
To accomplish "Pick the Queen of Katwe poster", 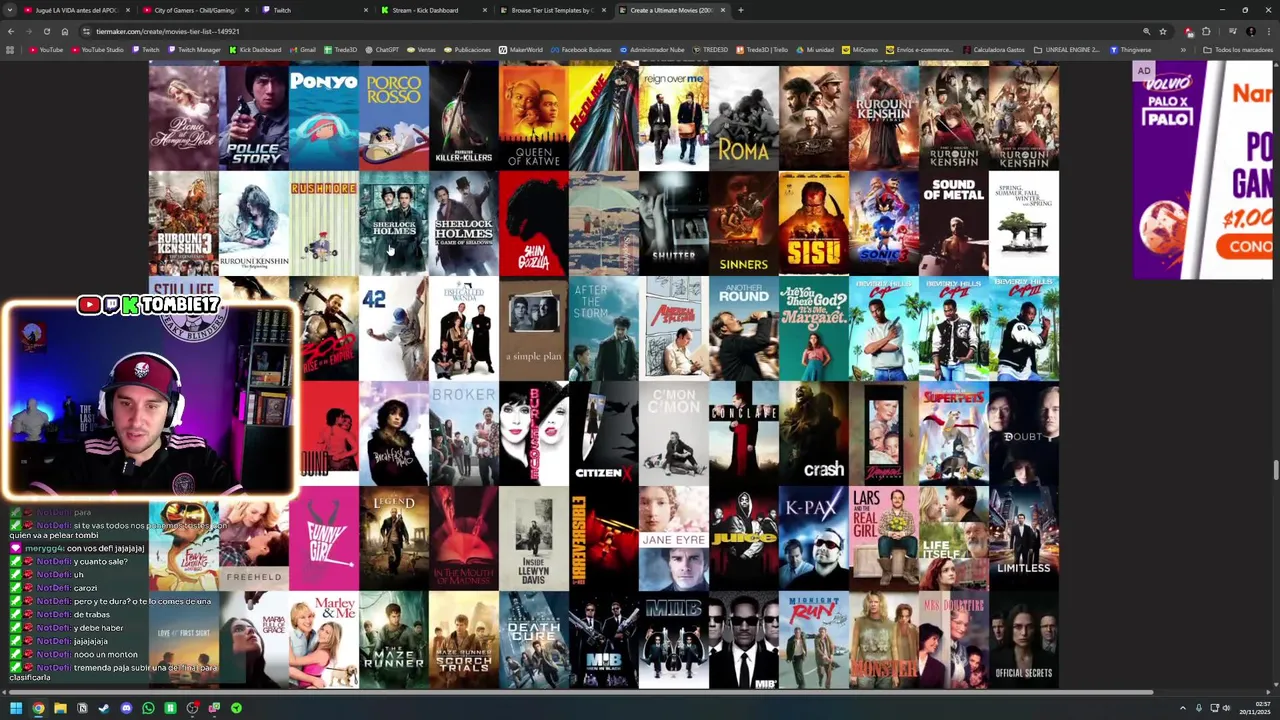I will pos(533,116).
